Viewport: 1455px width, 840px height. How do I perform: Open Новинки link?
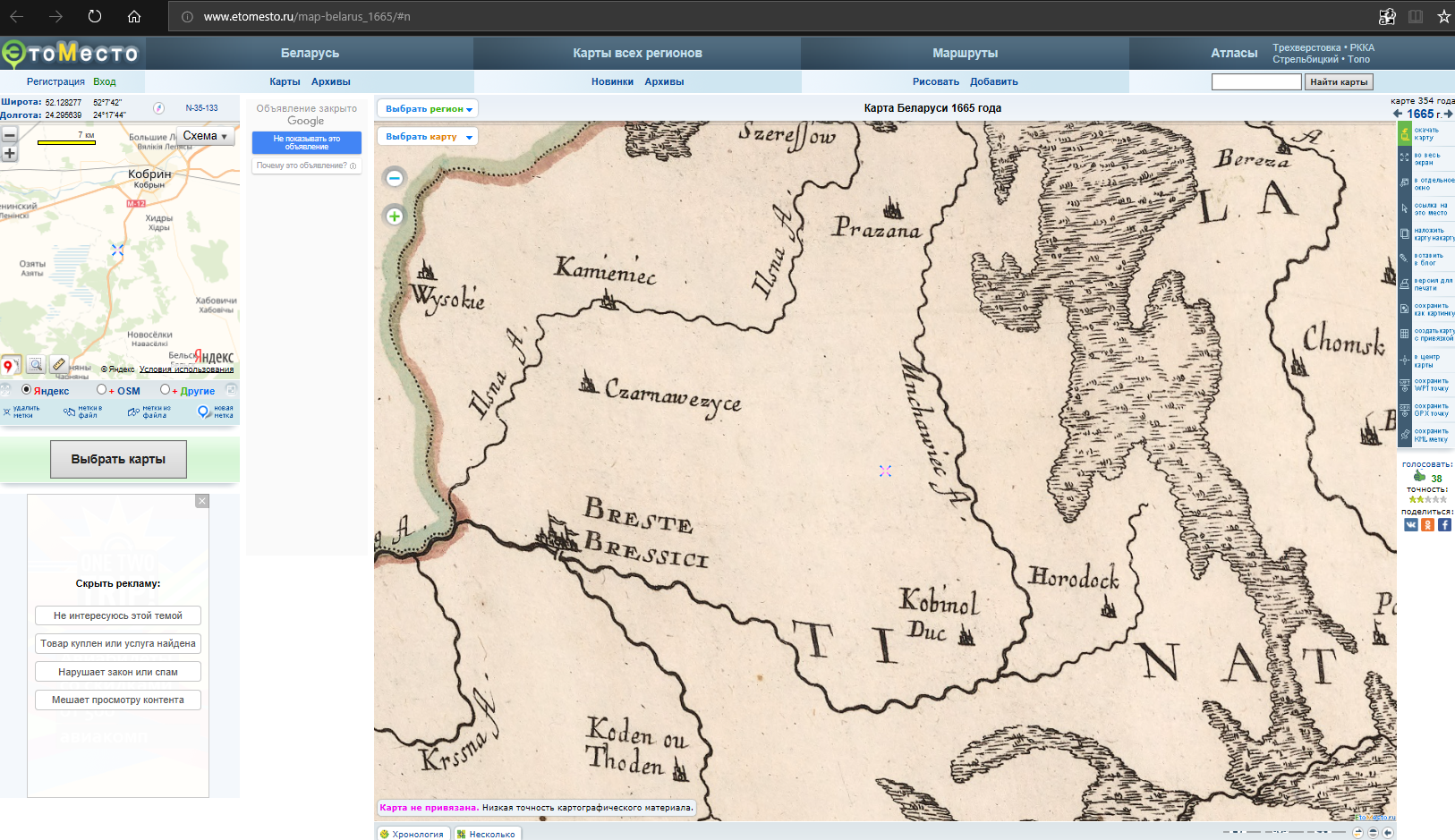[612, 81]
